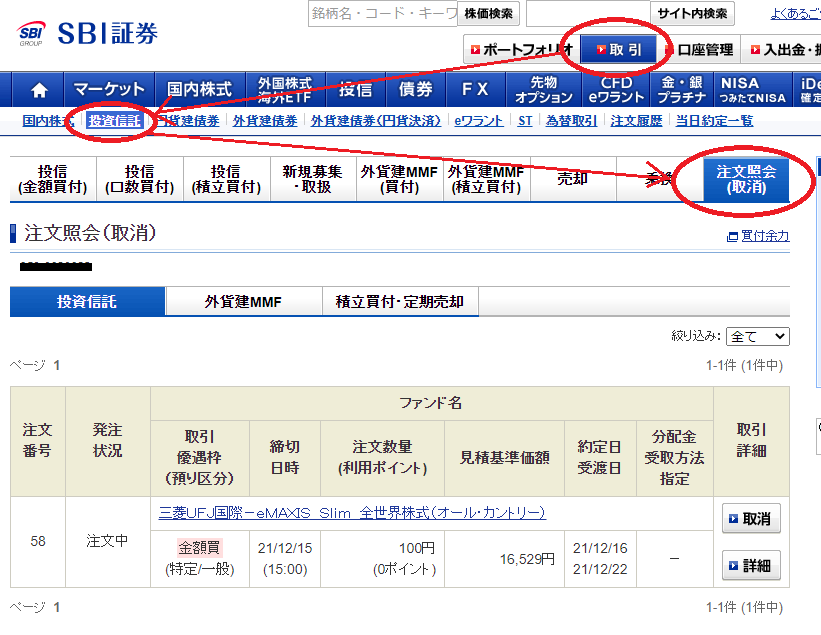The height and width of the screenshot is (635, 821).
Task: Open the NISA つみたてNISA tab
Action: 753,90
